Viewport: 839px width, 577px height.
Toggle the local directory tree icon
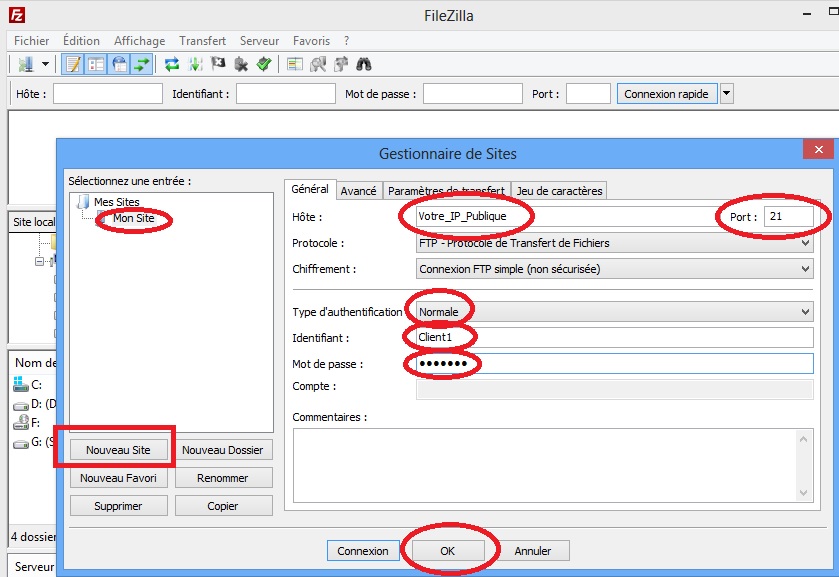coord(96,65)
